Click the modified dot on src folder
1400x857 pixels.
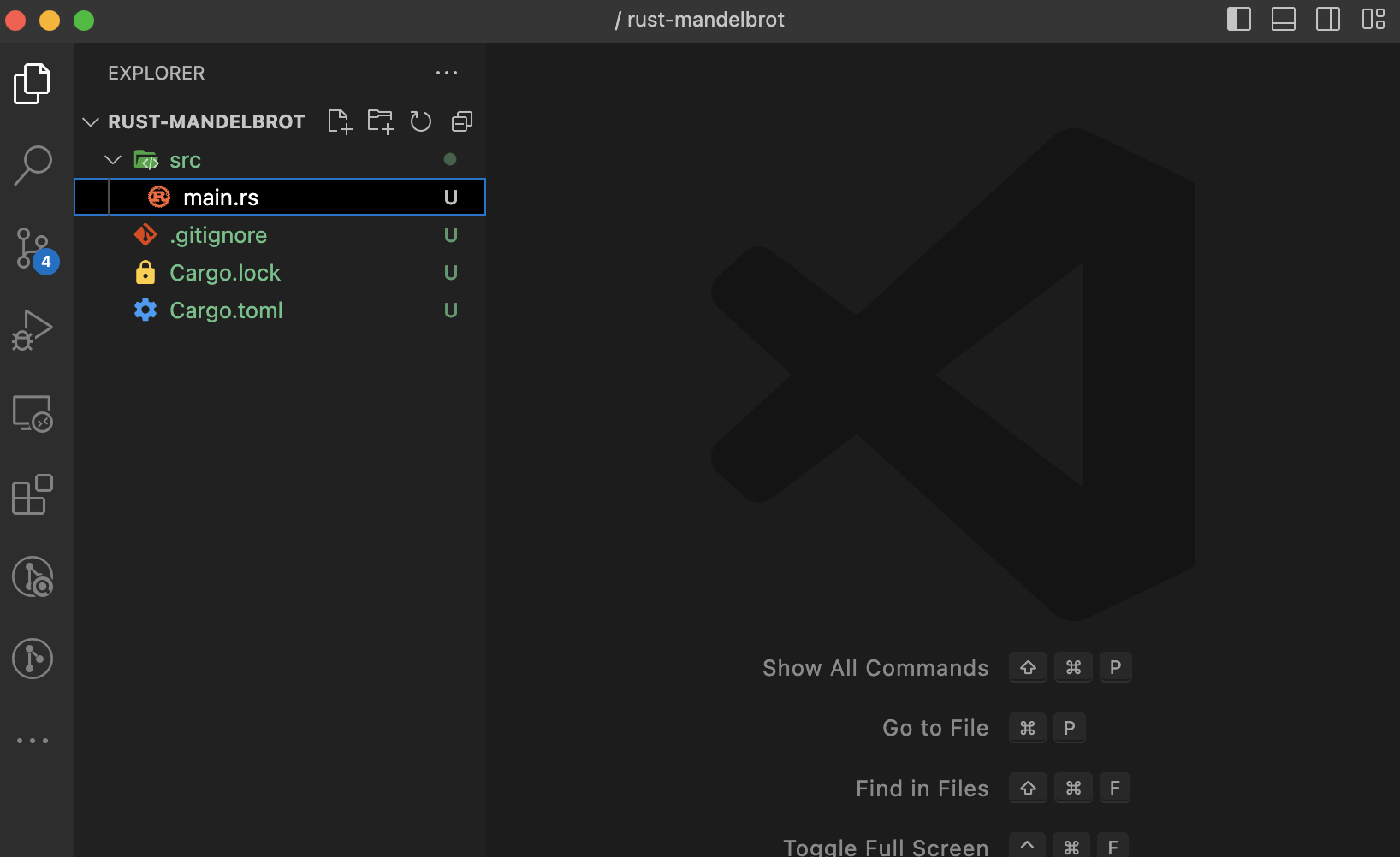point(450,159)
